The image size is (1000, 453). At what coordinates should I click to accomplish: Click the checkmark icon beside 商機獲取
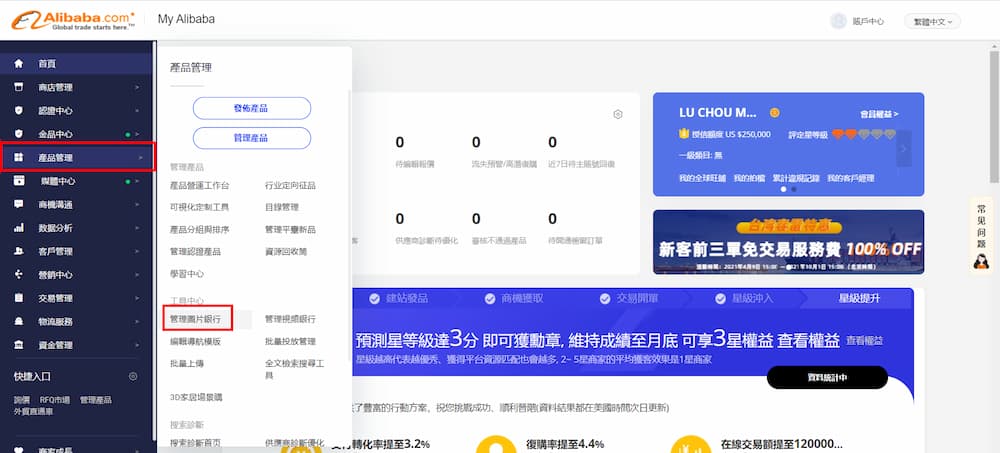(490, 299)
